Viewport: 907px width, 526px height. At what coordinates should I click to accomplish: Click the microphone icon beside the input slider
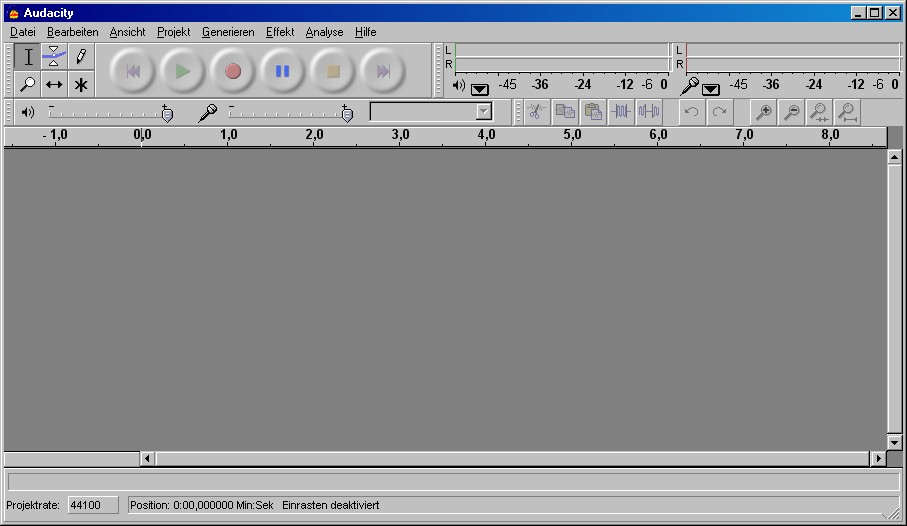click(x=207, y=113)
